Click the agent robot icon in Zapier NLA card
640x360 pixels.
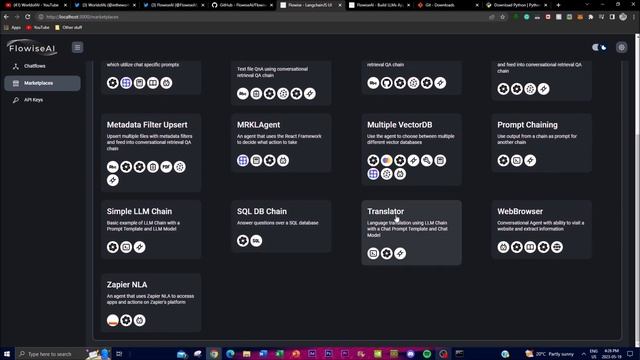coord(140,320)
